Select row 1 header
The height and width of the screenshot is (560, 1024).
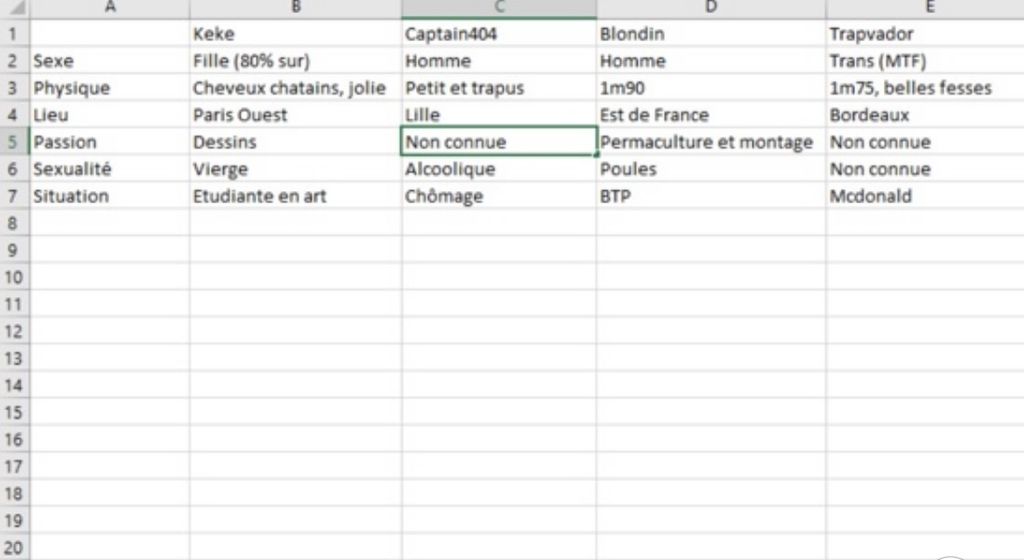pyautogui.click(x=15, y=34)
